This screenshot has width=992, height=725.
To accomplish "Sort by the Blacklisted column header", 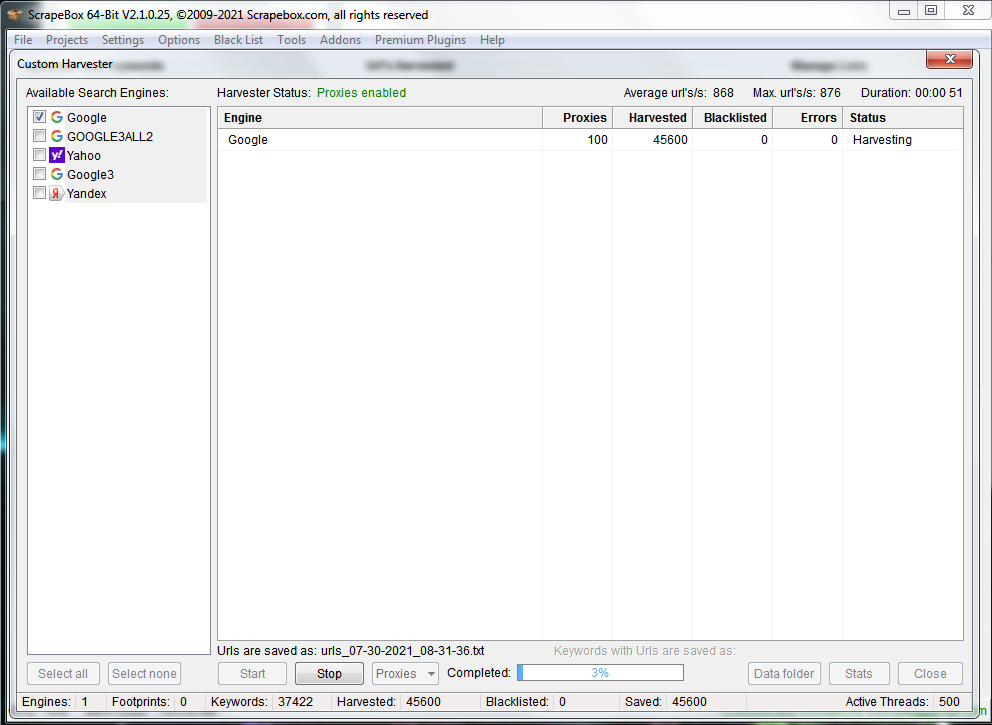I will 733,118.
